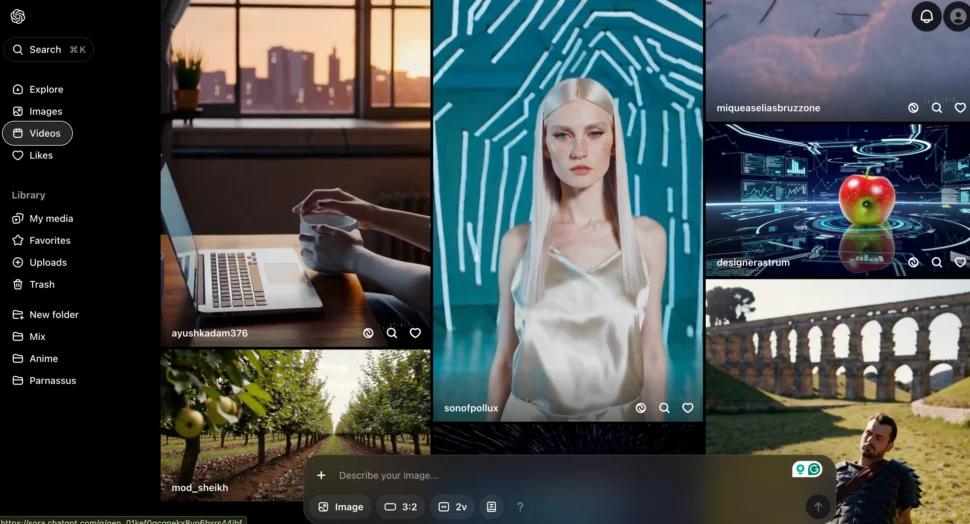
Task: Click the Search button in sidebar
Action: point(48,49)
